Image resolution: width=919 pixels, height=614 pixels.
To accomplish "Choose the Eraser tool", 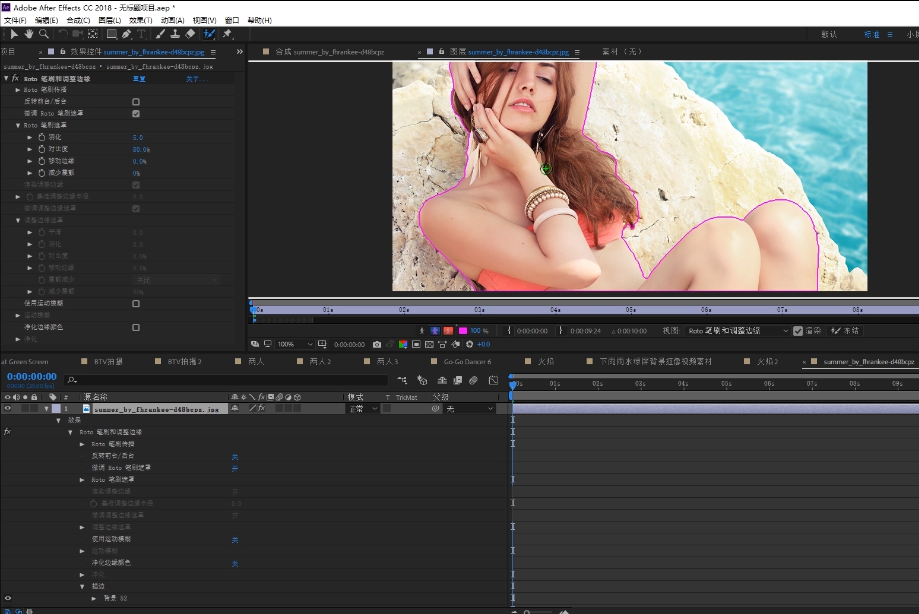I will point(191,34).
